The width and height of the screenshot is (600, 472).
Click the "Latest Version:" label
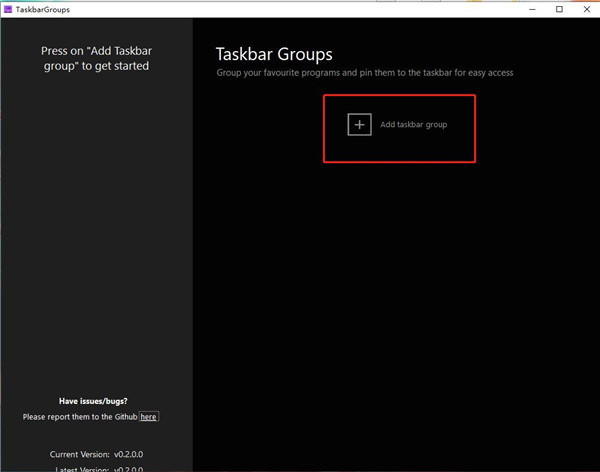tap(78, 468)
